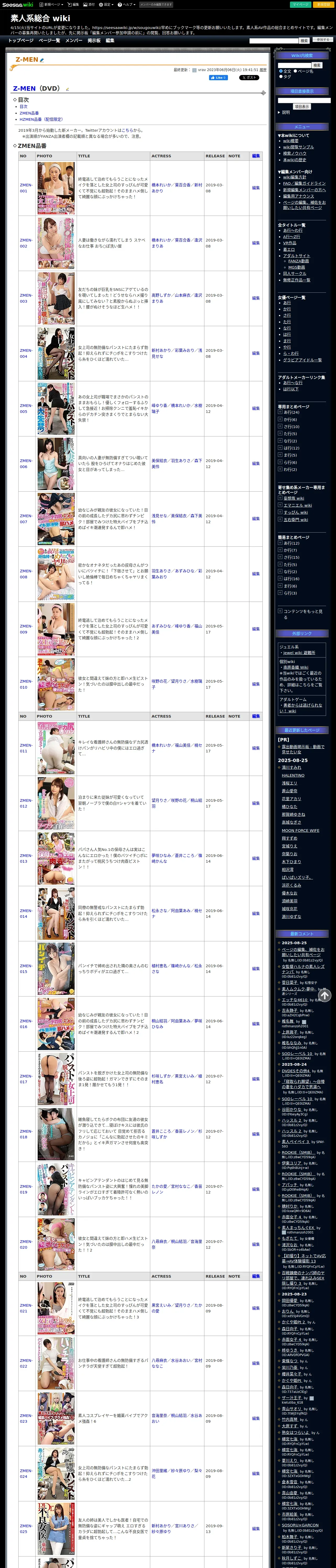Screen dimensions: 336x1568
Task: Click the Facebook Like button
Action: coord(218,78)
